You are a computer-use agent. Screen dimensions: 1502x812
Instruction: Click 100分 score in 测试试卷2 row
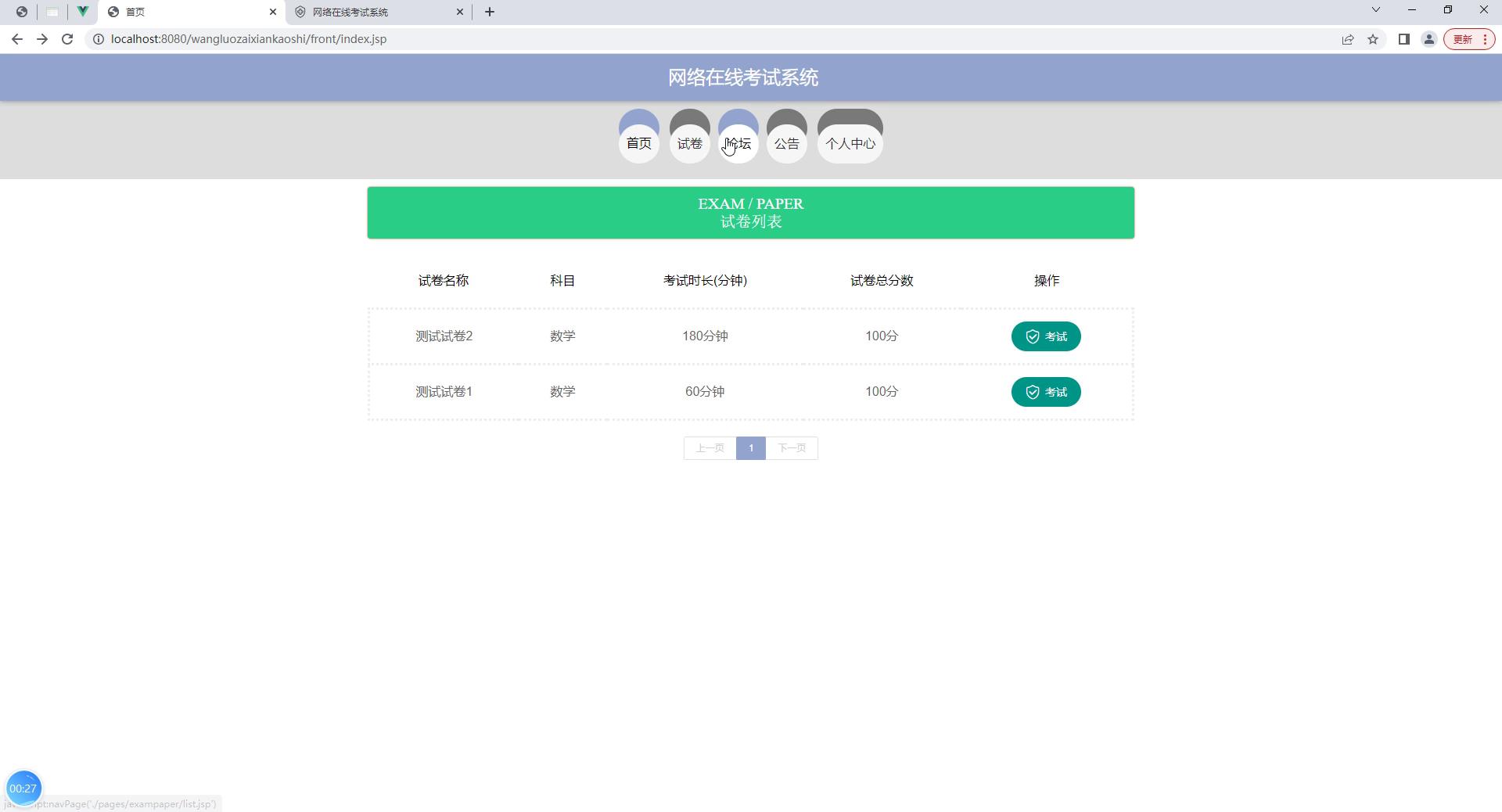pos(882,336)
